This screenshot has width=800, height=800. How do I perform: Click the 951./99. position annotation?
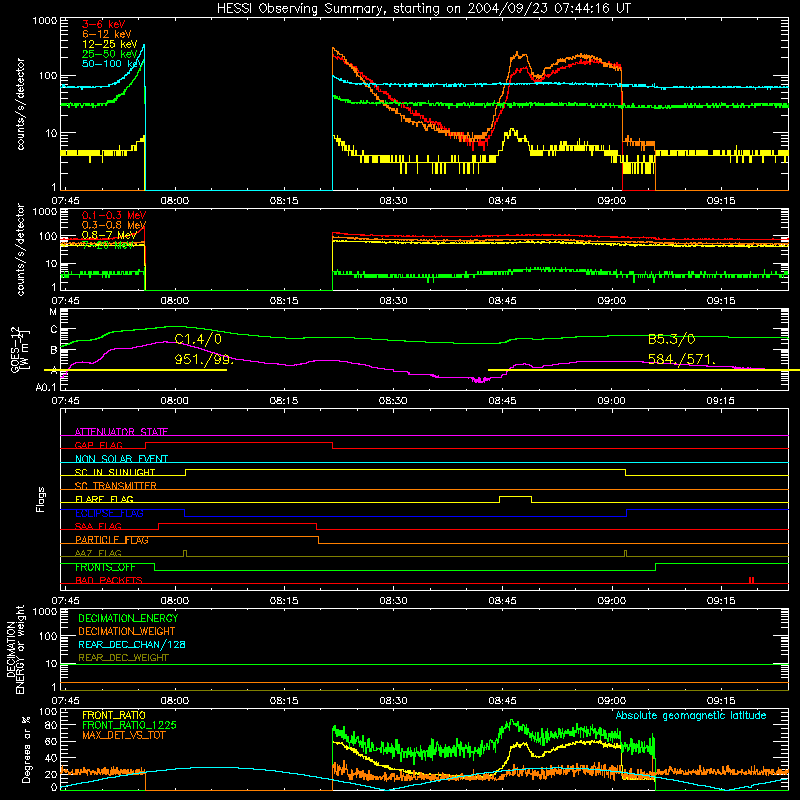click(x=204, y=359)
